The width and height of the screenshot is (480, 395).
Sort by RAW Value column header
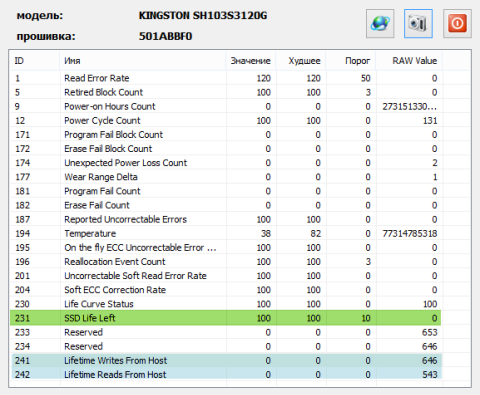click(x=409, y=61)
